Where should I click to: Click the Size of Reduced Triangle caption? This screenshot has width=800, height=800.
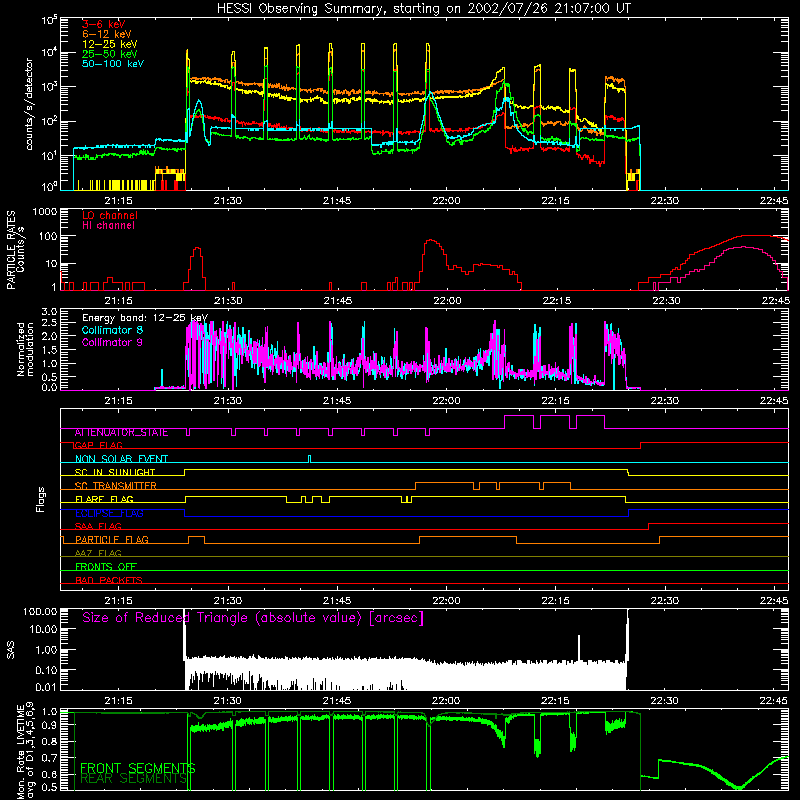253,618
